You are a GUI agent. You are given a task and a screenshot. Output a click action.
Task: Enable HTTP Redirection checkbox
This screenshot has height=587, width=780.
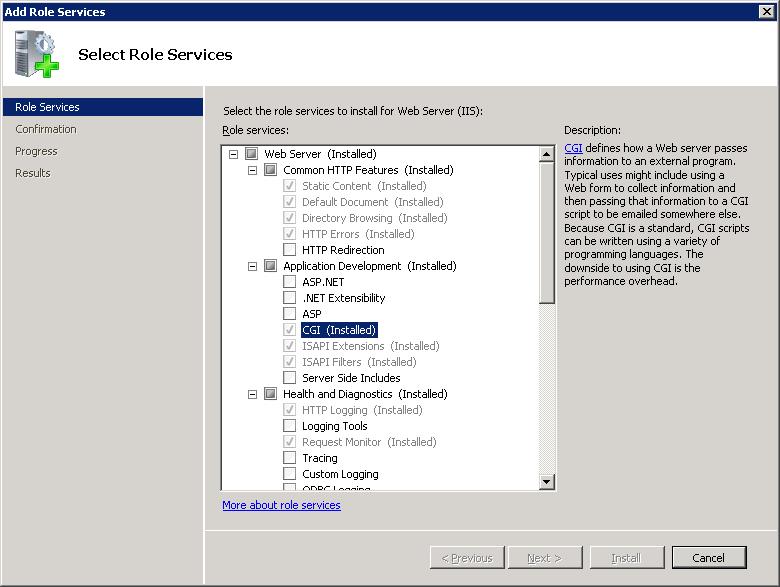290,250
